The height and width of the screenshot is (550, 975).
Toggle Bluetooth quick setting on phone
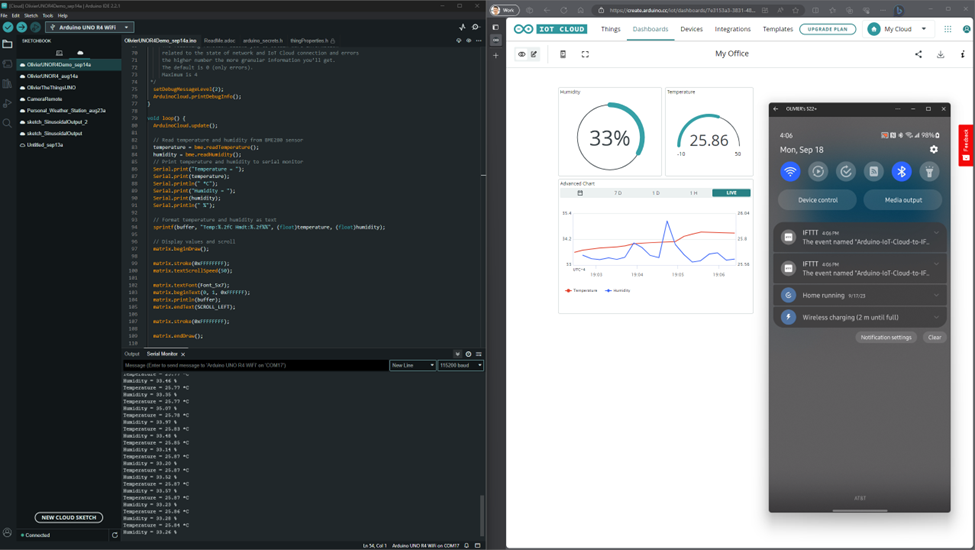[902, 172]
